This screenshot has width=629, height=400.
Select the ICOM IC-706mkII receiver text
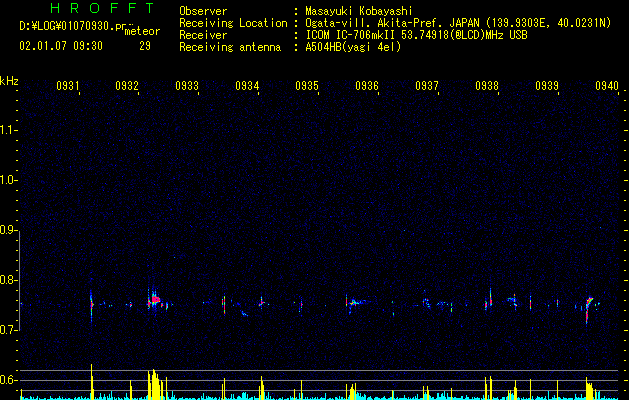tap(416, 35)
